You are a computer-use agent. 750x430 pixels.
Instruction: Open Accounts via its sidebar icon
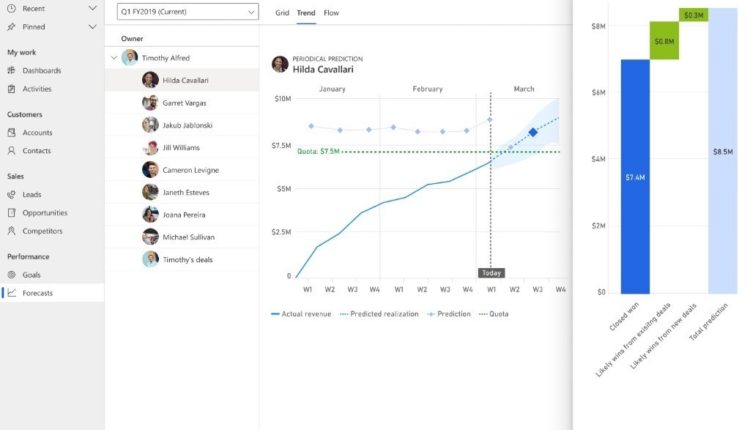point(11,133)
